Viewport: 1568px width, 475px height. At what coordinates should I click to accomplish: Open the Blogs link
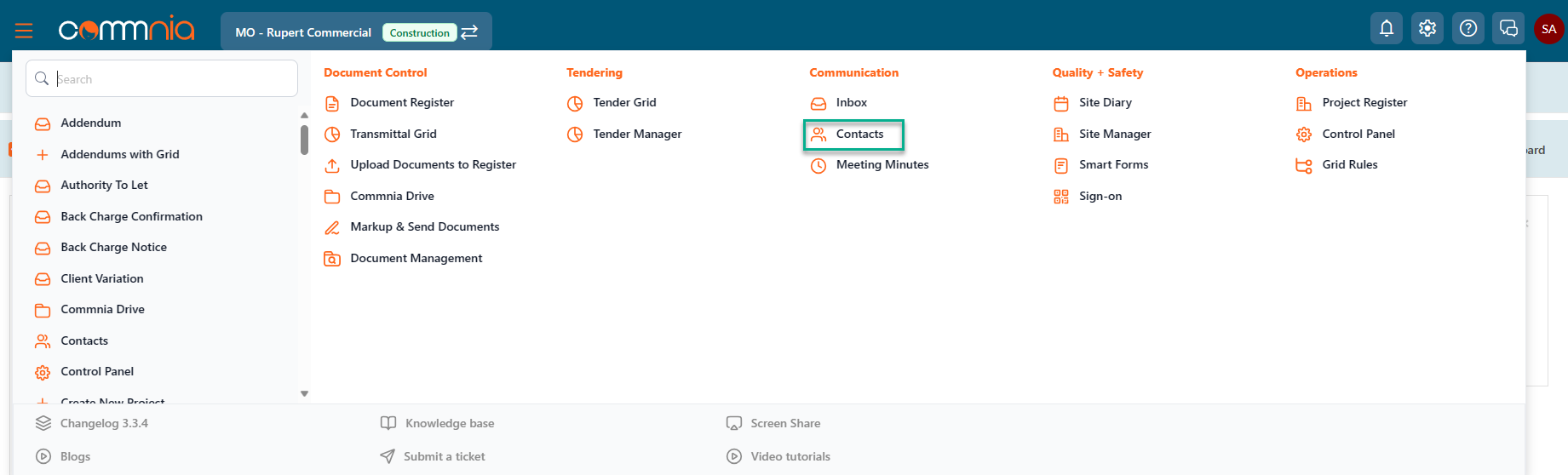pos(75,456)
